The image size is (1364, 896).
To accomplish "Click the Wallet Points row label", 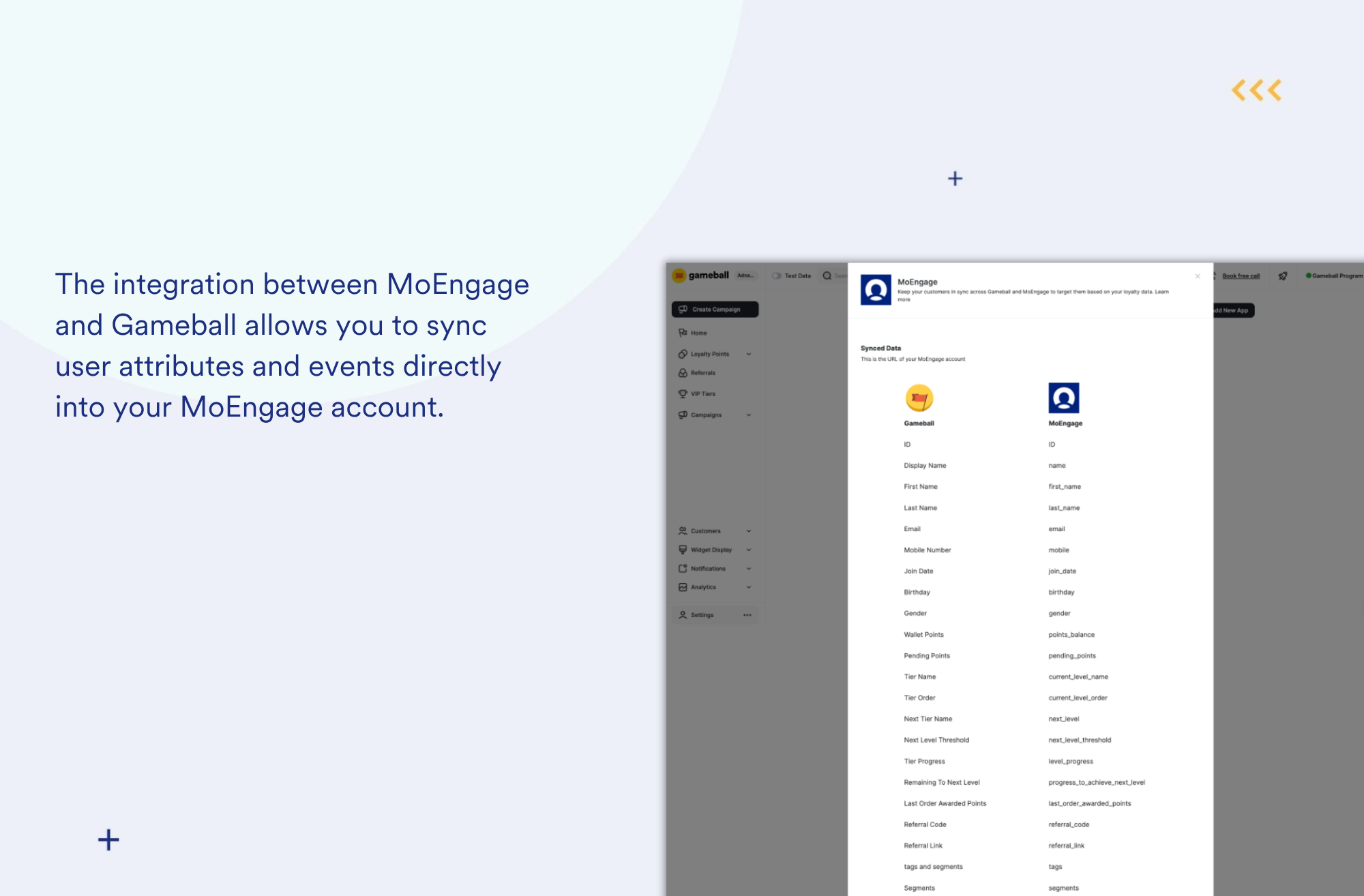I will (x=923, y=635).
